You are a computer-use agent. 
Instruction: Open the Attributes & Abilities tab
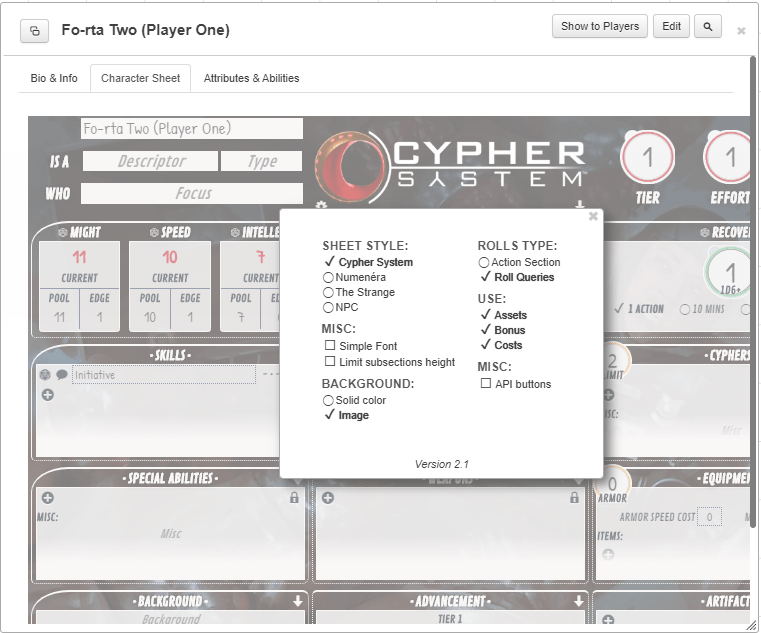[251, 78]
